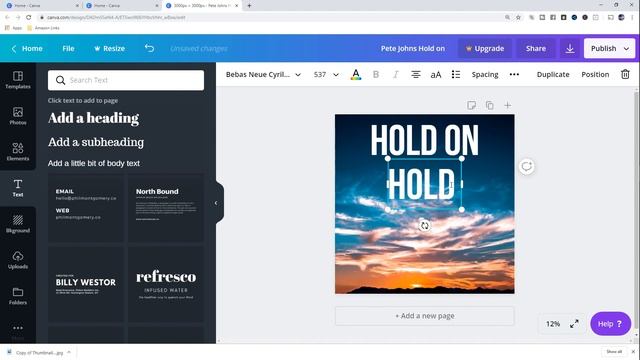Select the BILLY WESTOR text template
The height and width of the screenshot is (360, 640).
(x=86, y=284)
